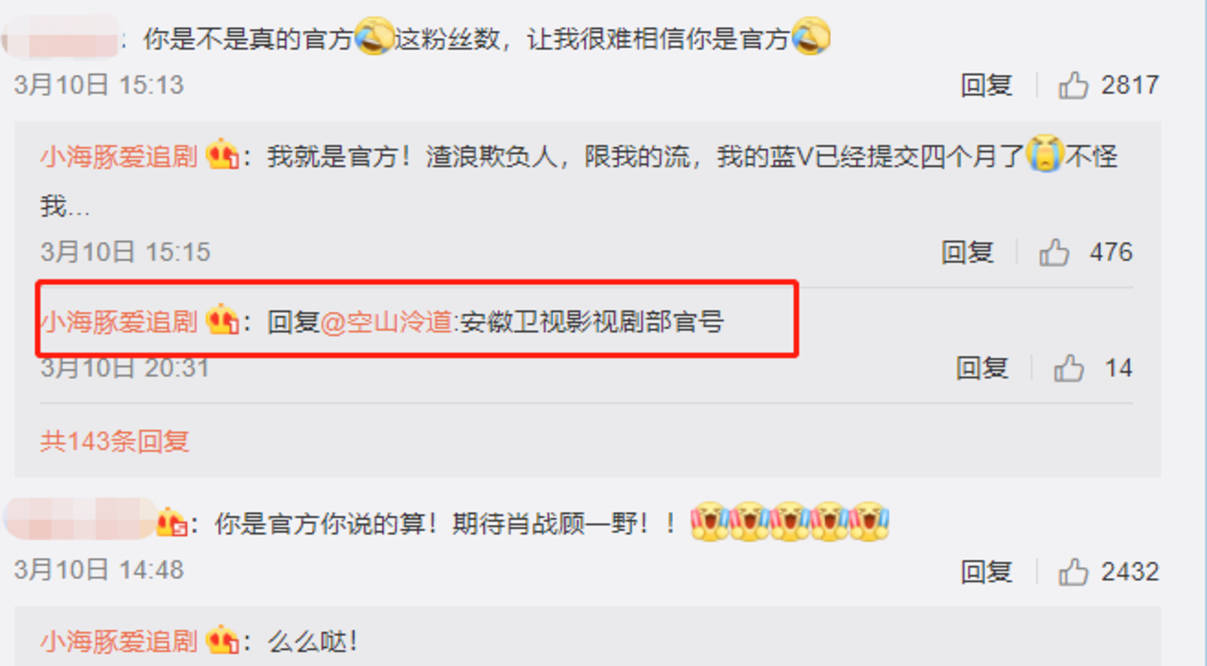Expand all 共143条回复 replies
The image size is (1207, 666).
point(115,441)
